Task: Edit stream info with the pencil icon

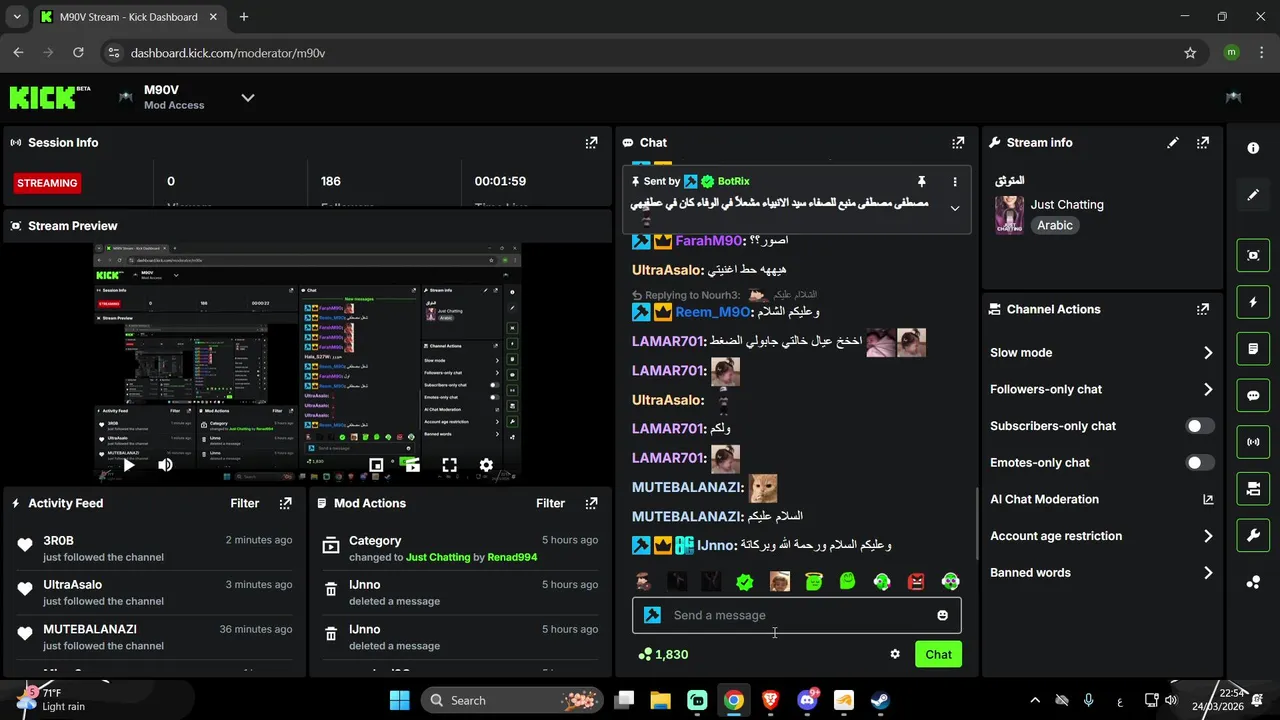Action: point(1173,143)
